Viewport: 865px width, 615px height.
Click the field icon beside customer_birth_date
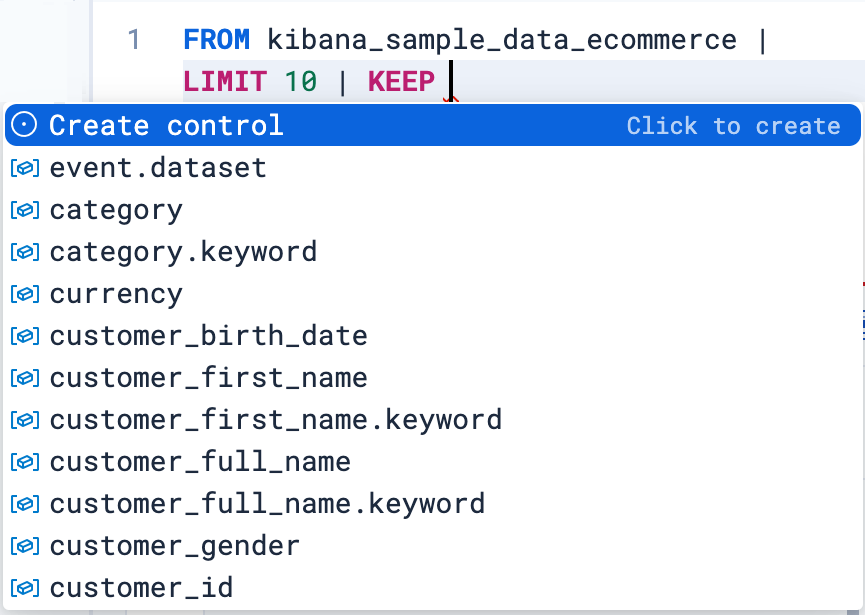pos(25,335)
